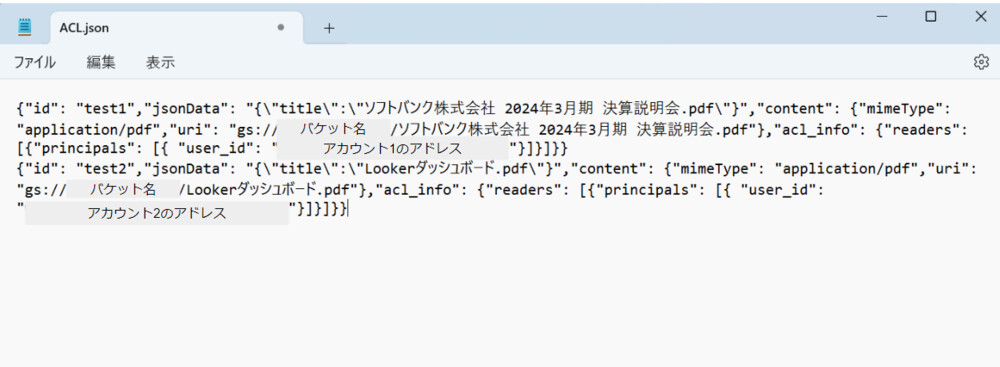Open the ファイル menu
Image resolution: width=1000 pixels, height=367 pixels.
(34, 63)
